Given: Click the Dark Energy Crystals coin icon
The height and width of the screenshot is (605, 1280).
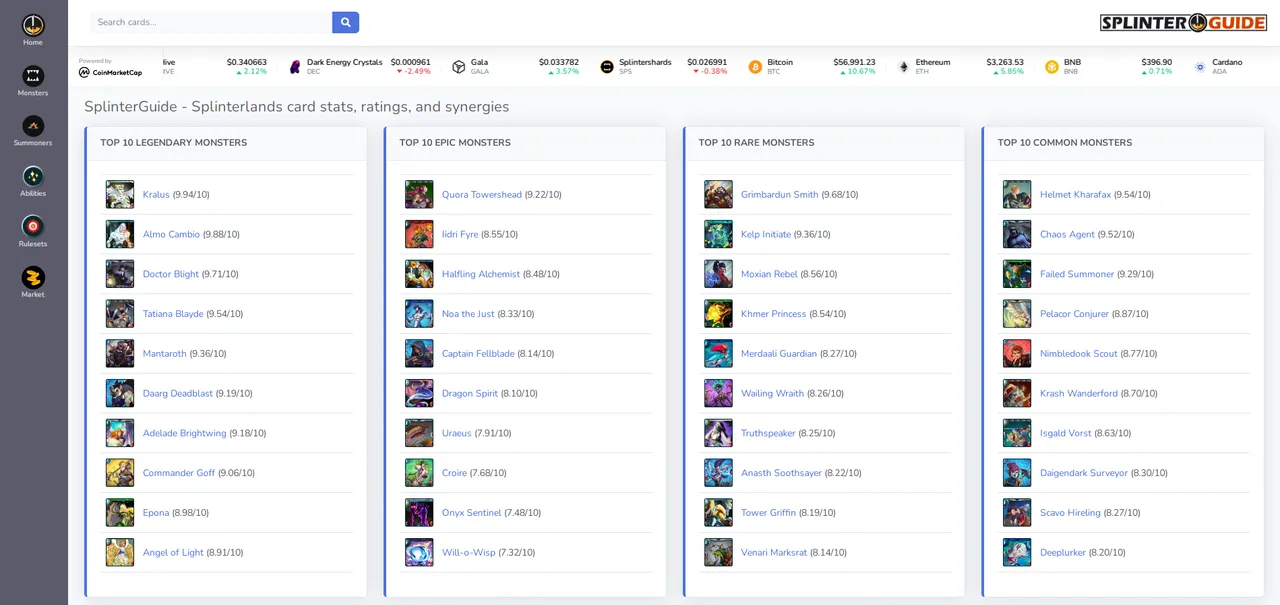Looking at the screenshot, I should 295,67.
